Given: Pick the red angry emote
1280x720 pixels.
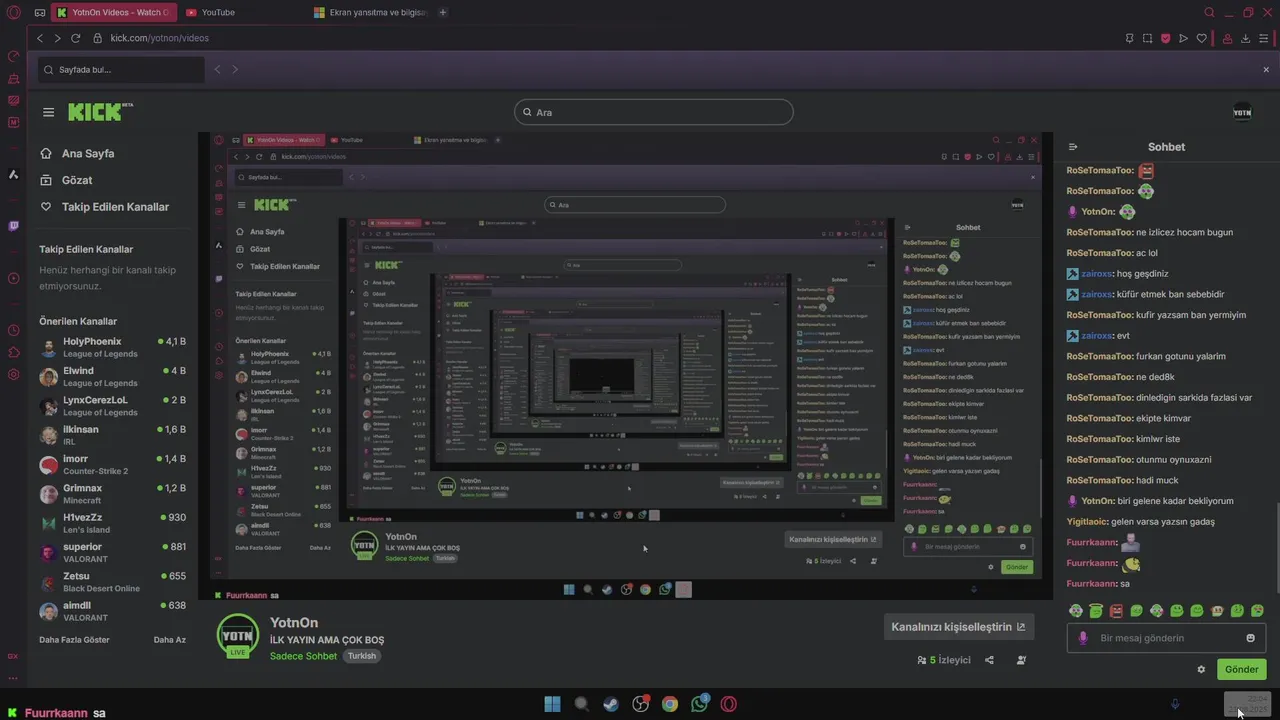Looking at the screenshot, I should coord(1116,611).
